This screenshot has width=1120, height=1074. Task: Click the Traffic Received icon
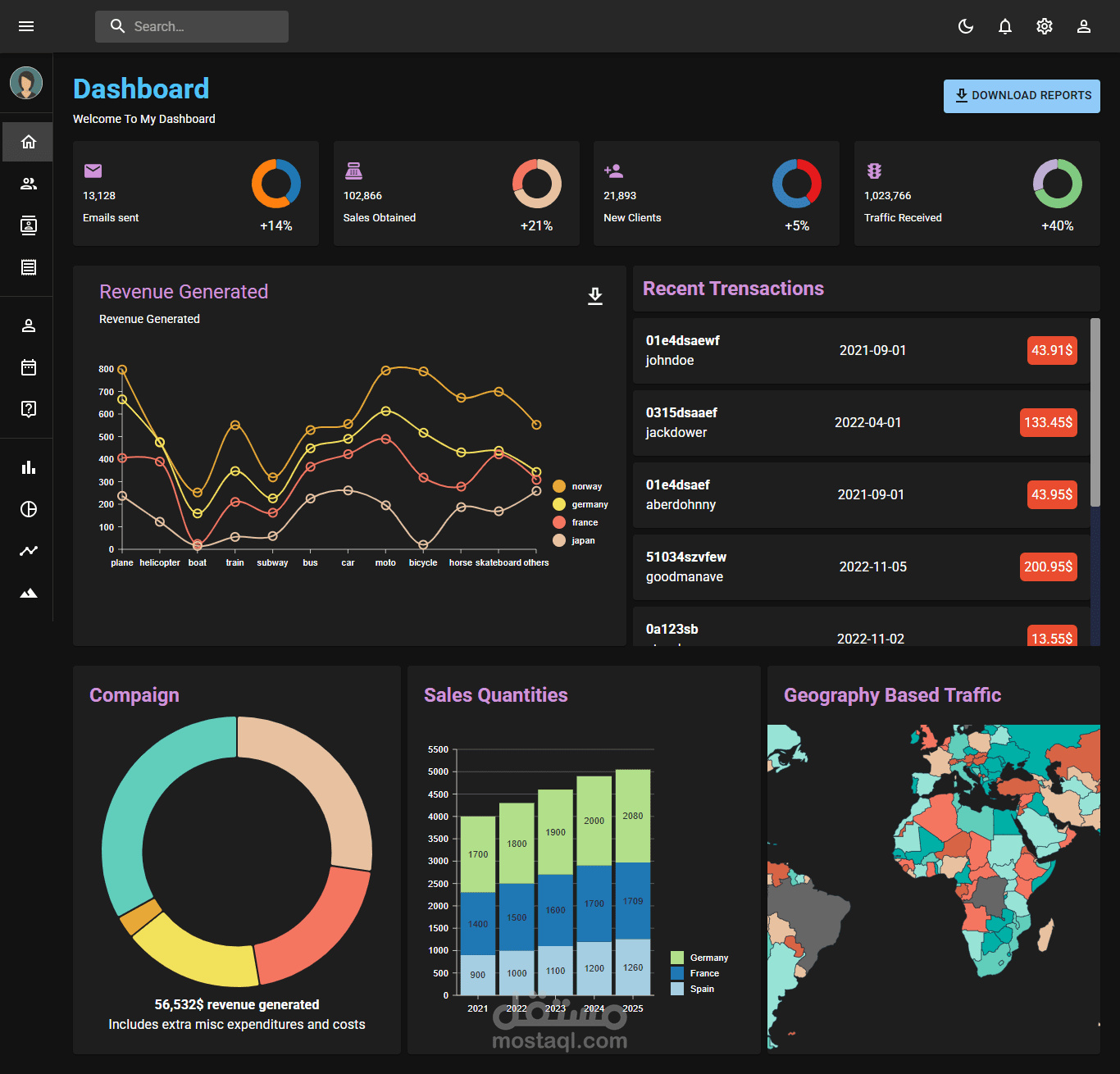coord(874,171)
